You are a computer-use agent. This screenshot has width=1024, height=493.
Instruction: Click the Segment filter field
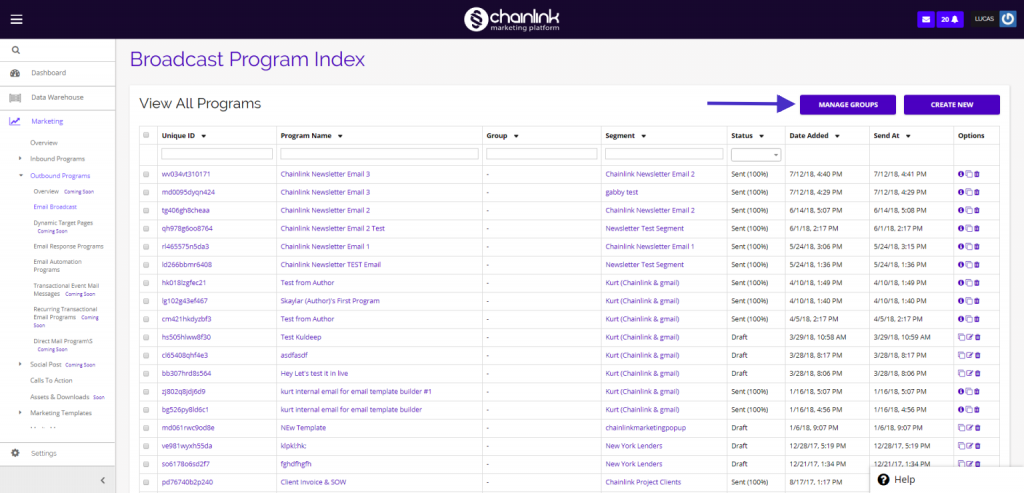pyautogui.click(x=664, y=154)
